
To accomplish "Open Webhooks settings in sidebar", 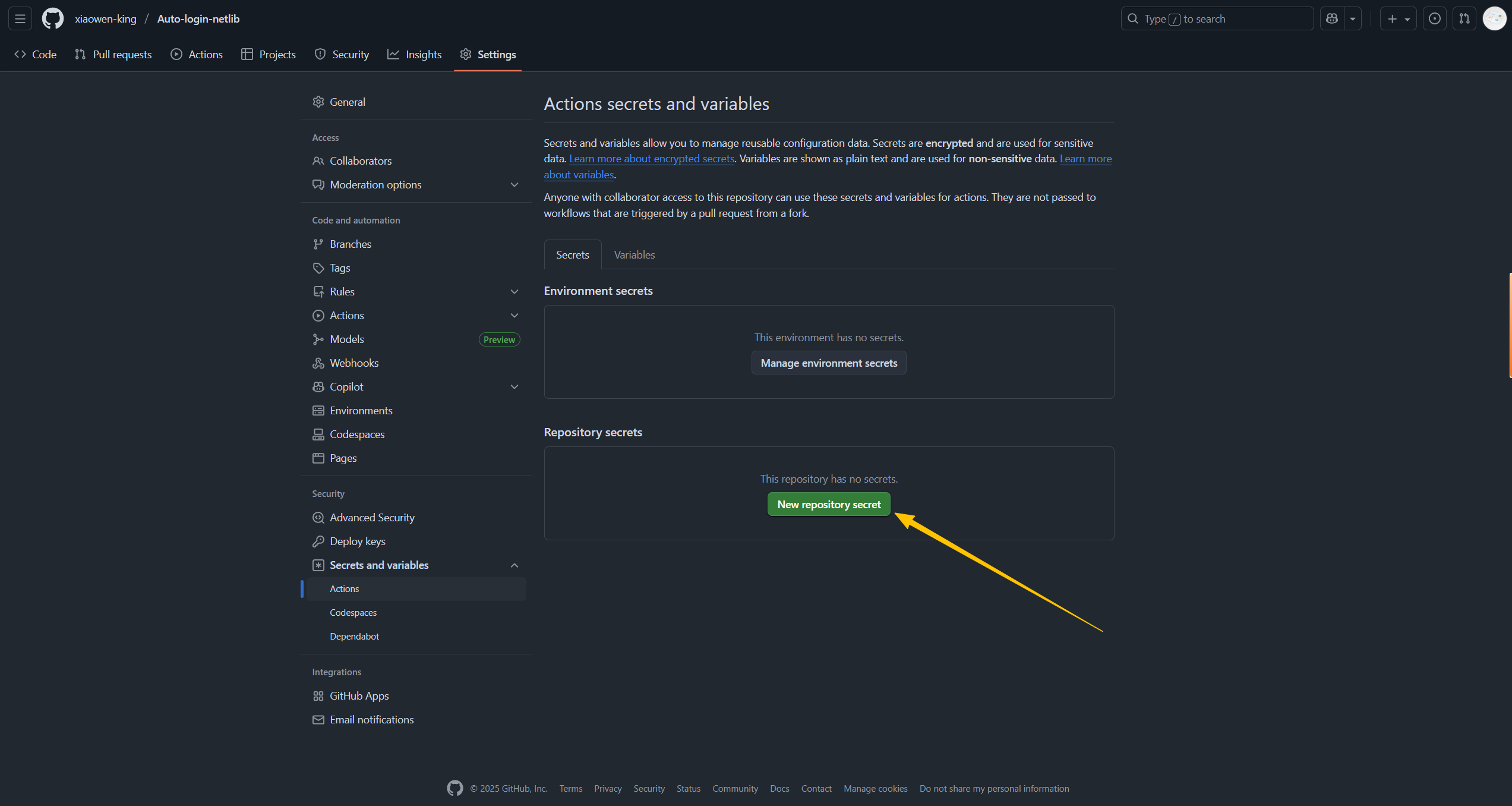I will pyautogui.click(x=354, y=363).
